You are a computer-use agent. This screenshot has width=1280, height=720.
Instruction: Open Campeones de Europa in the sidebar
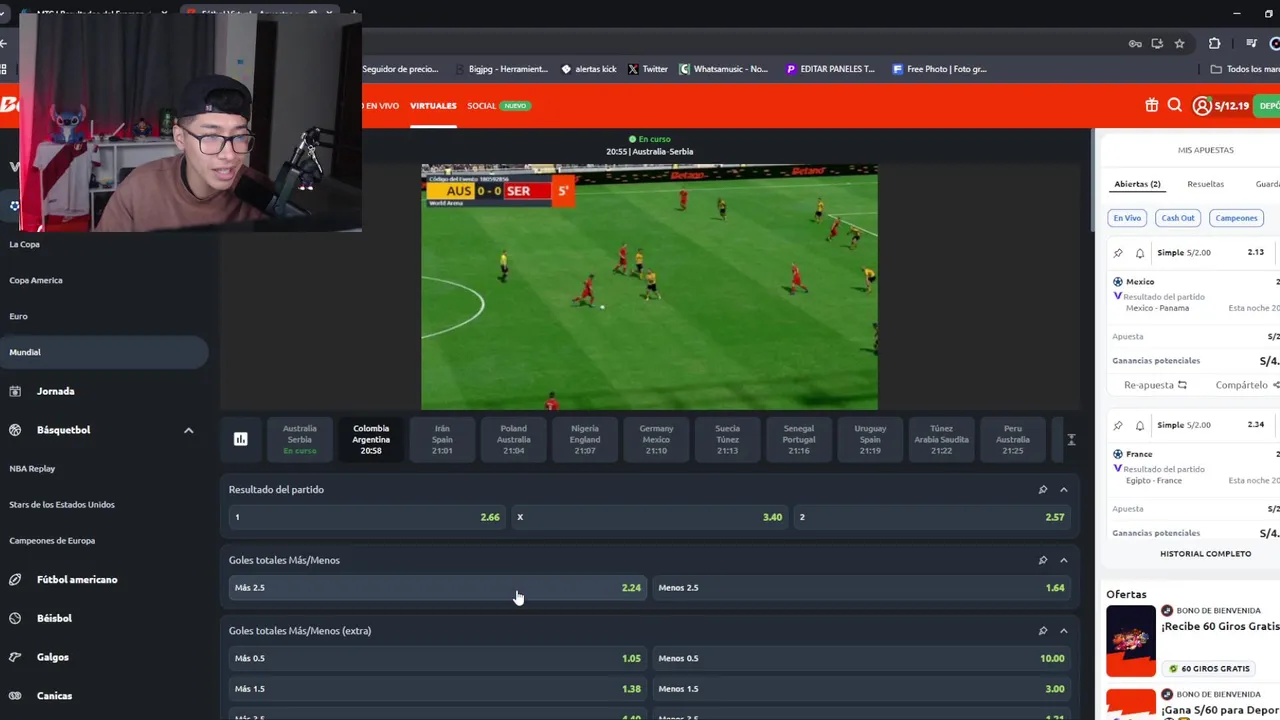click(52, 541)
